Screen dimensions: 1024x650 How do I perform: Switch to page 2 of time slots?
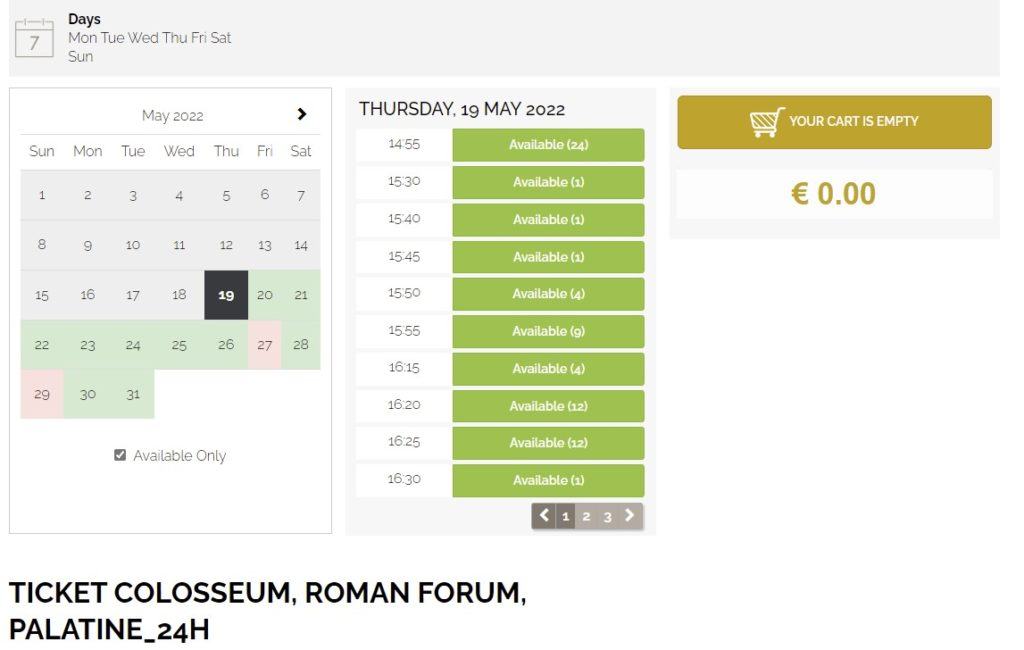[x=586, y=516]
